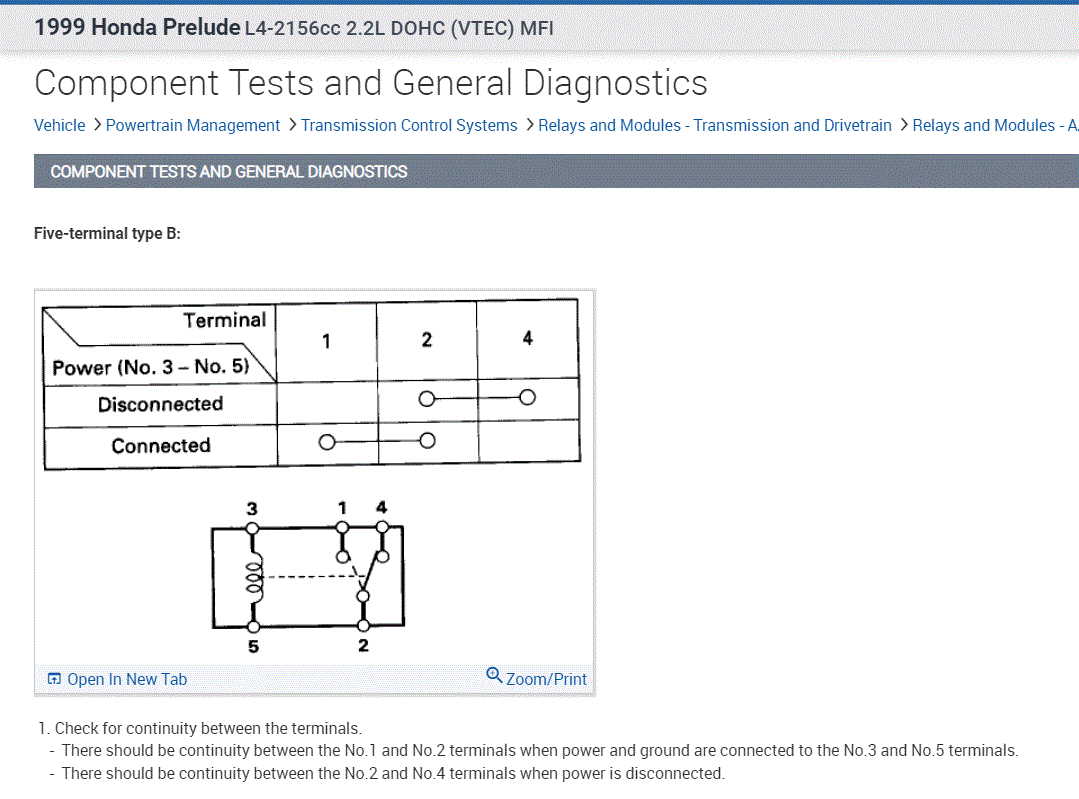
Task: Click the large Component Tests page heading
Action: pyautogui.click(x=371, y=82)
